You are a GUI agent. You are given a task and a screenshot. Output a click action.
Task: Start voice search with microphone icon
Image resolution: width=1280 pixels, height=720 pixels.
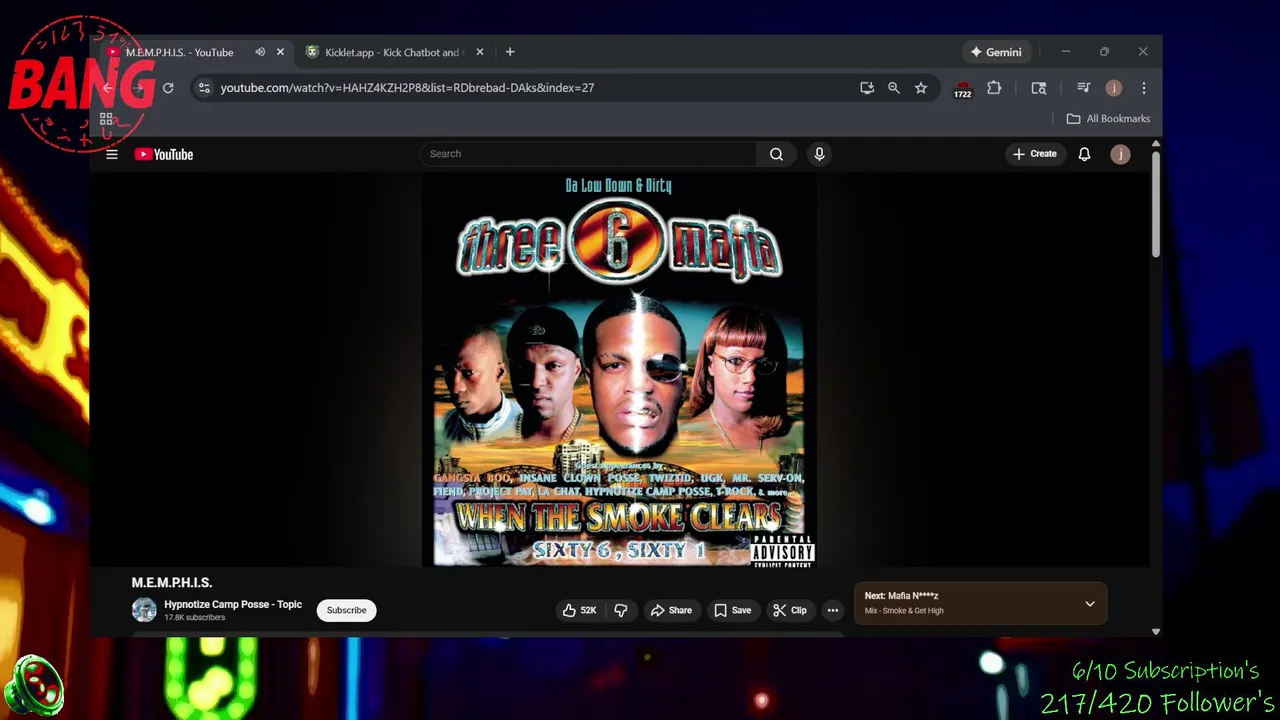[819, 154]
